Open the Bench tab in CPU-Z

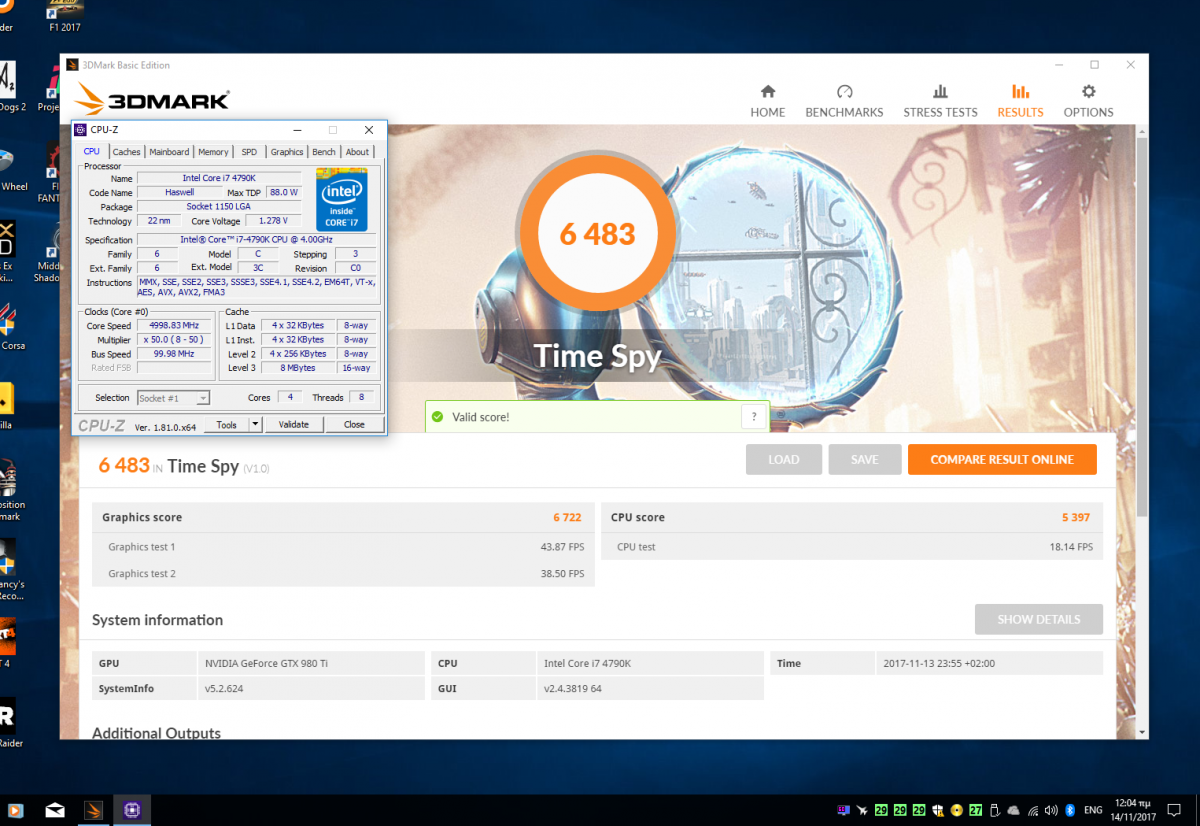click(x=324, y=152)
